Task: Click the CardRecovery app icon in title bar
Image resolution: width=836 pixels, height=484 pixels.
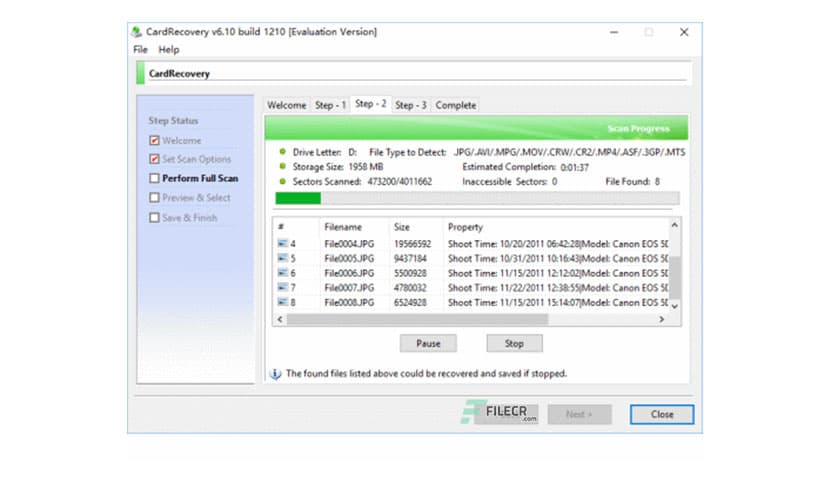Action: [x=136, y=31]
